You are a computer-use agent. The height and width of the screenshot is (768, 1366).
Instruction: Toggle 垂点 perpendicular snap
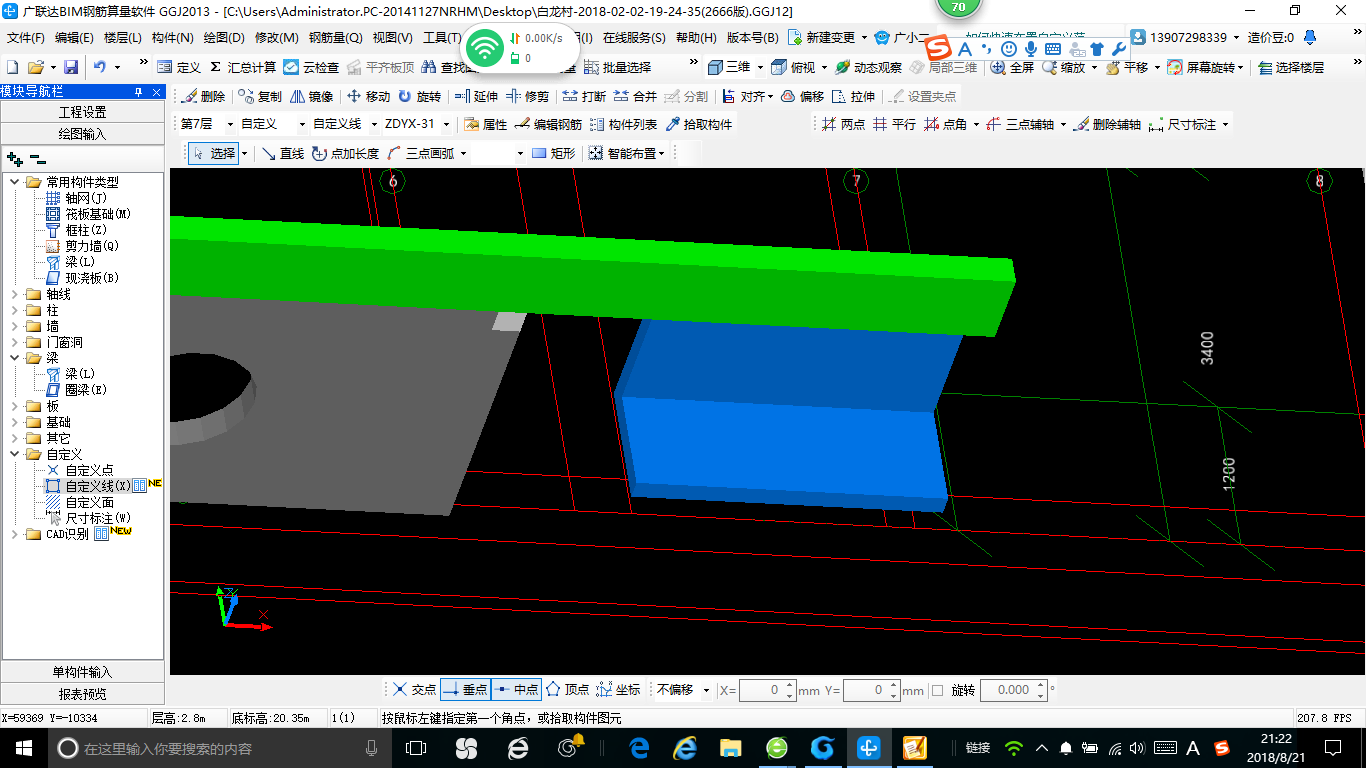465,690
